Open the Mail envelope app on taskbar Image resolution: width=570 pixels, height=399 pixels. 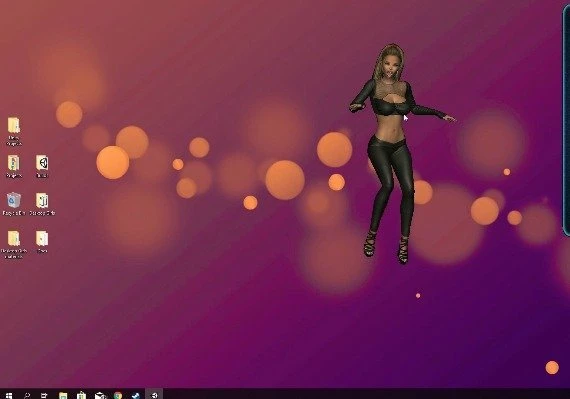[x=100, y=395]
